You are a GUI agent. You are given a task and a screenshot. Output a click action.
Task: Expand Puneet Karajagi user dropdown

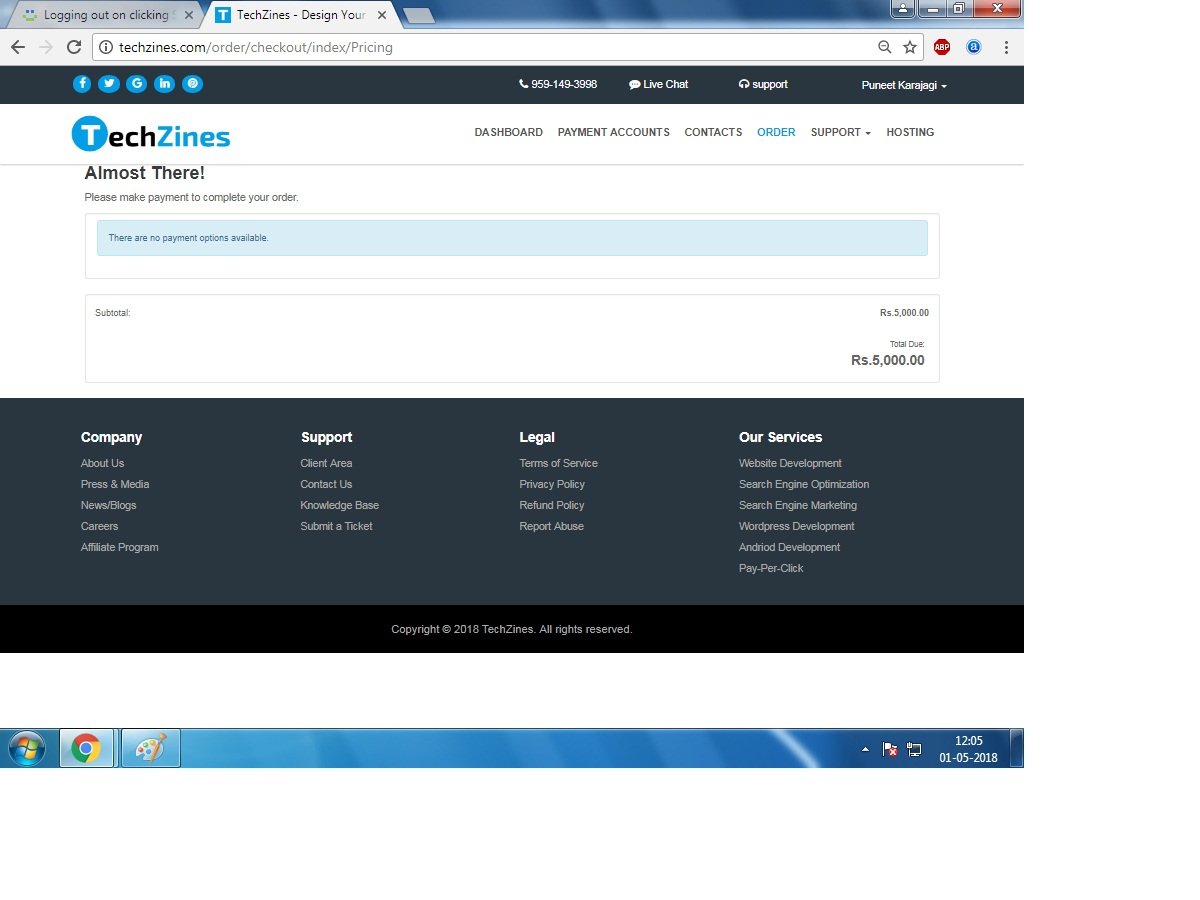[904, 85]
